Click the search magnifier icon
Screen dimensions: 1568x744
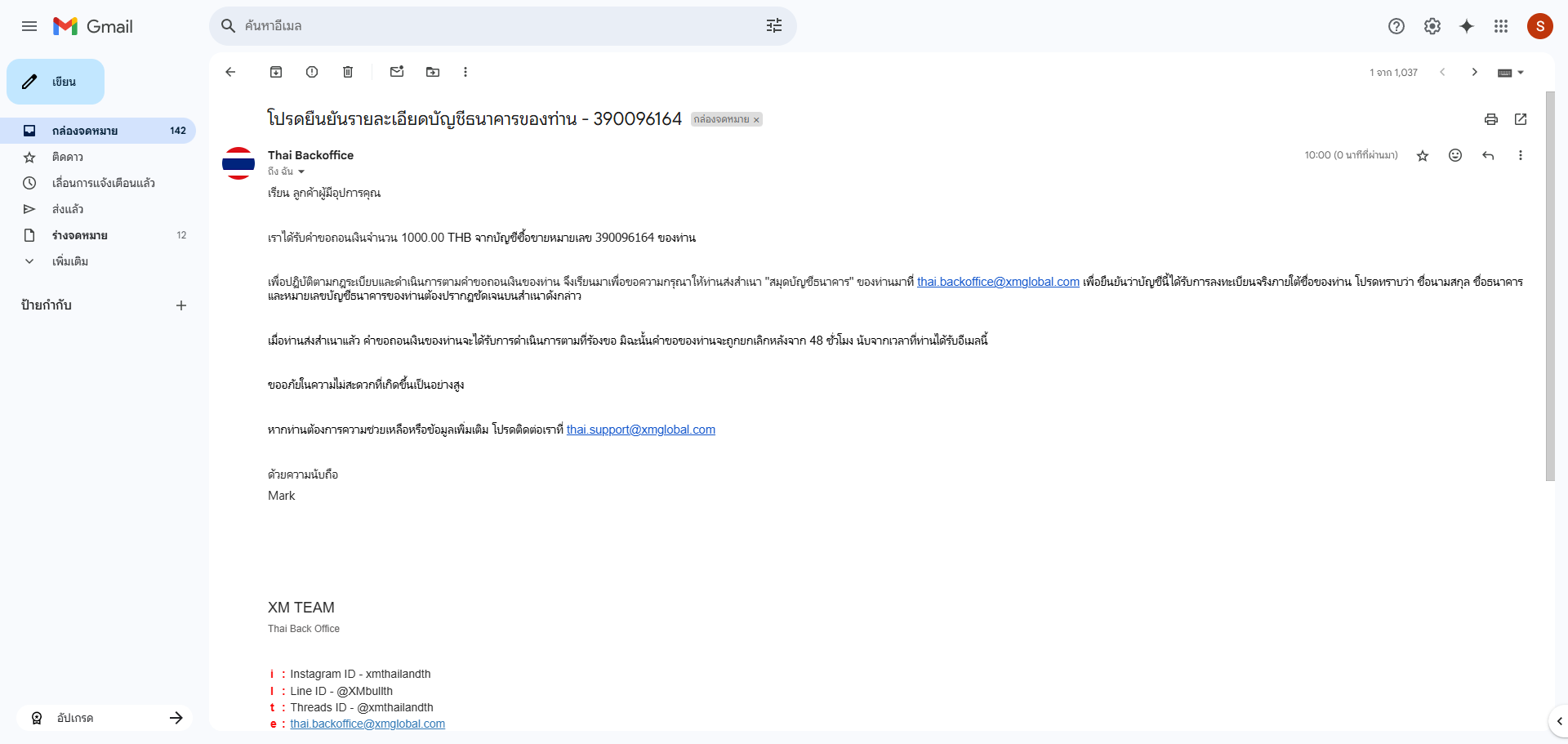pos(229,26)
